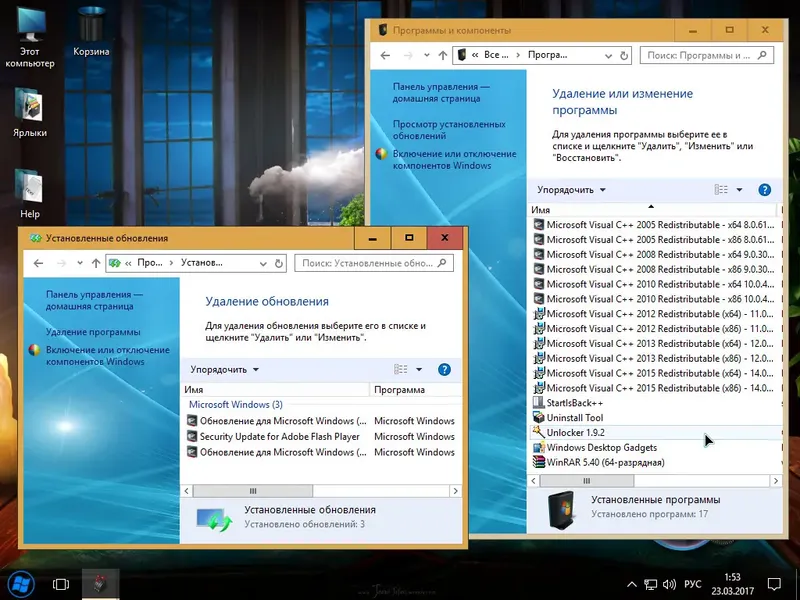Open the view options arrow in Программы и компоненты

739,190
